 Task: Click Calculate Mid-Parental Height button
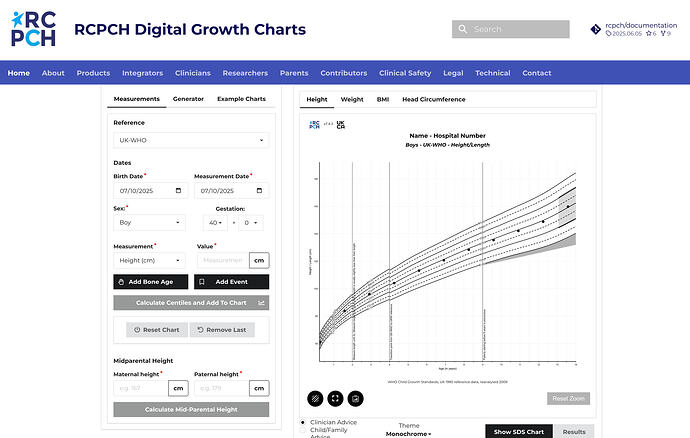click(x=191, y=409)
